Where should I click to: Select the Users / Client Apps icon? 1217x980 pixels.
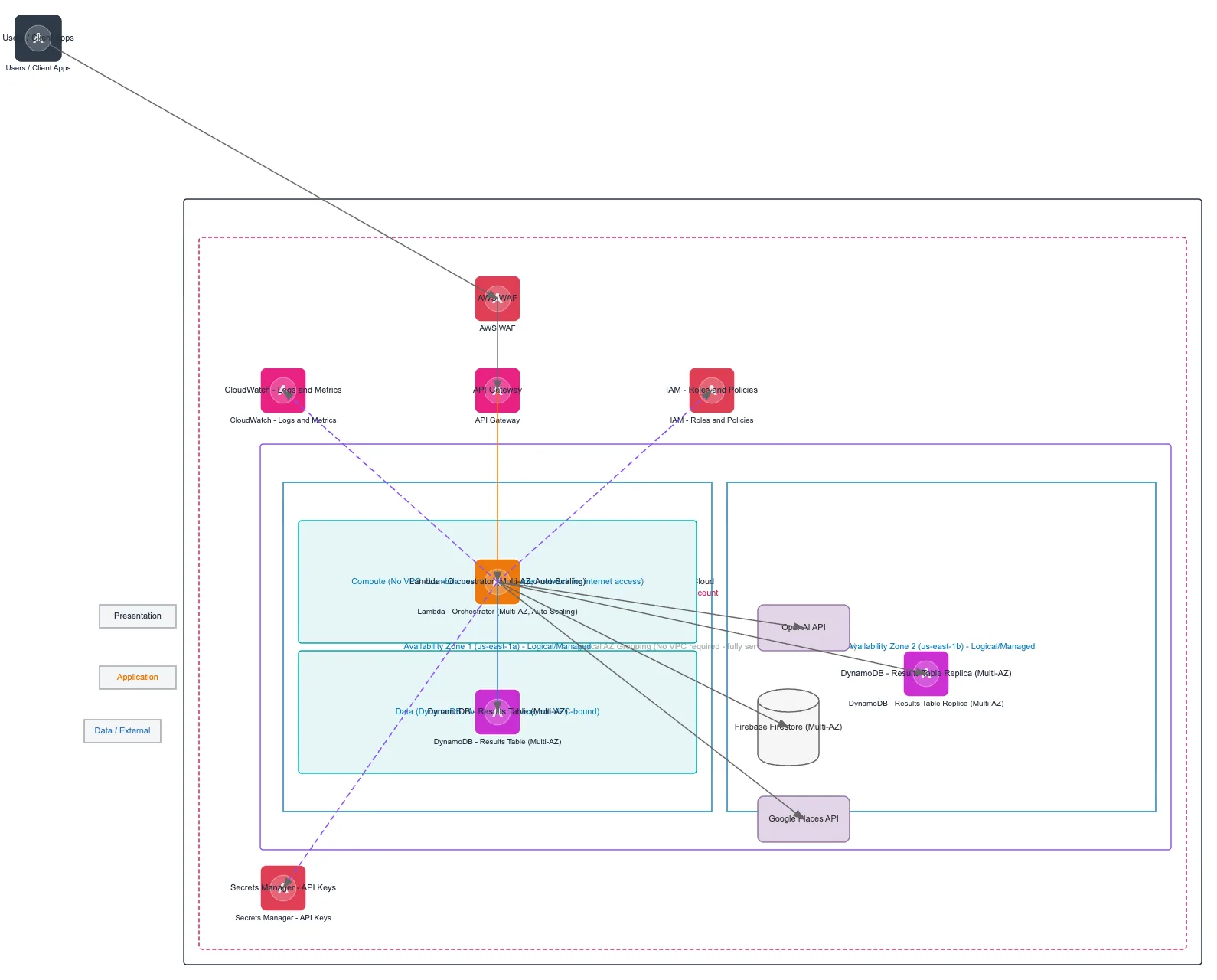point(38,38)
